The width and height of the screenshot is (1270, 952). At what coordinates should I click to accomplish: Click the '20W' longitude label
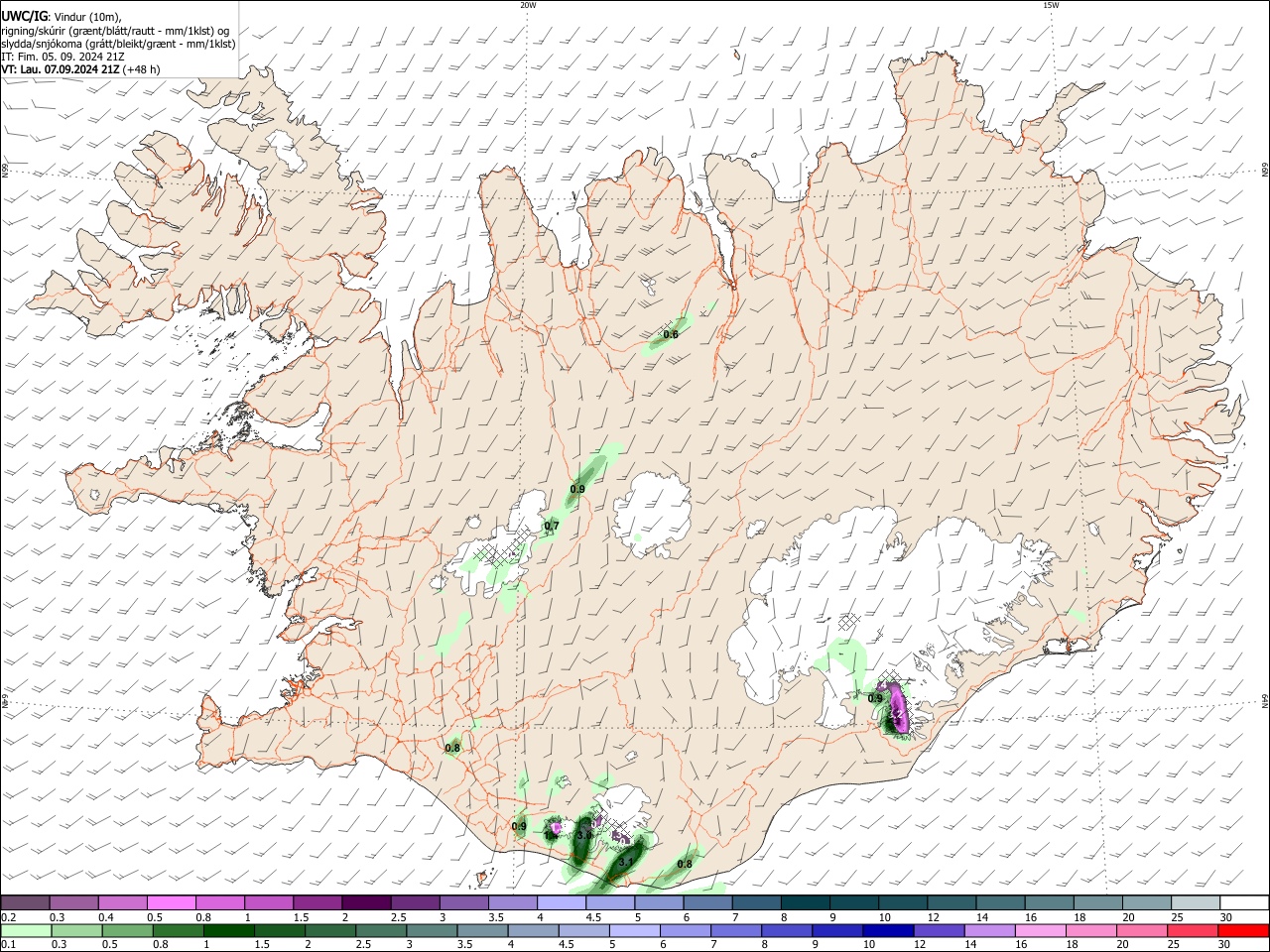528,5
